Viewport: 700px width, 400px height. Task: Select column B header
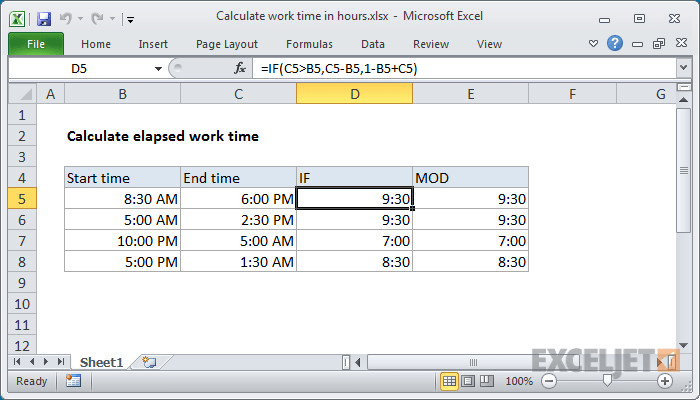[122, 94]
